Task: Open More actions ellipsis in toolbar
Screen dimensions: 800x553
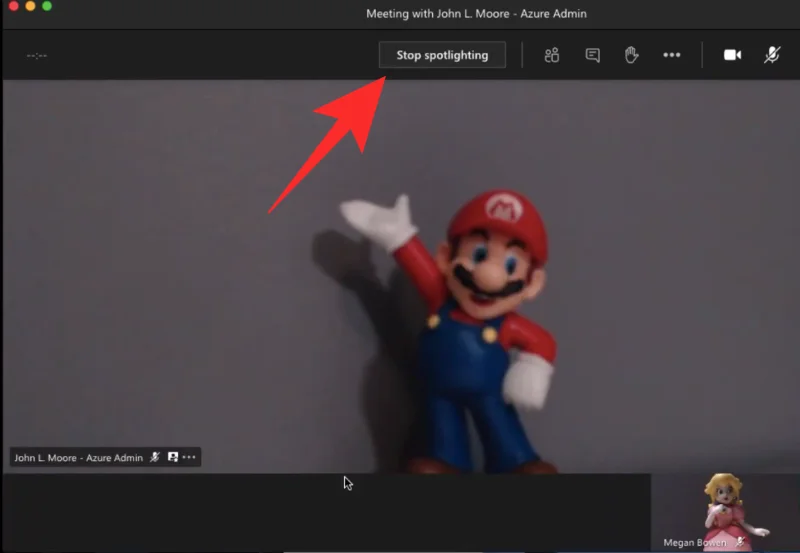Action: (x=671, y=55)
